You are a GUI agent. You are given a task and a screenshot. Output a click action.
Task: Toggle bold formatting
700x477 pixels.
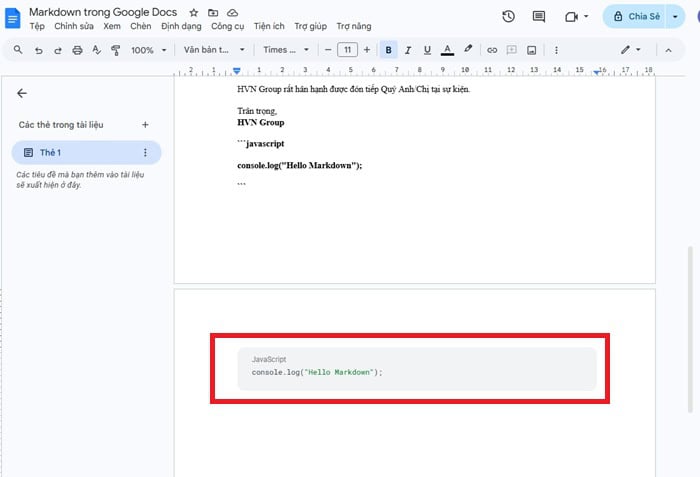click(x=389, y=50)
